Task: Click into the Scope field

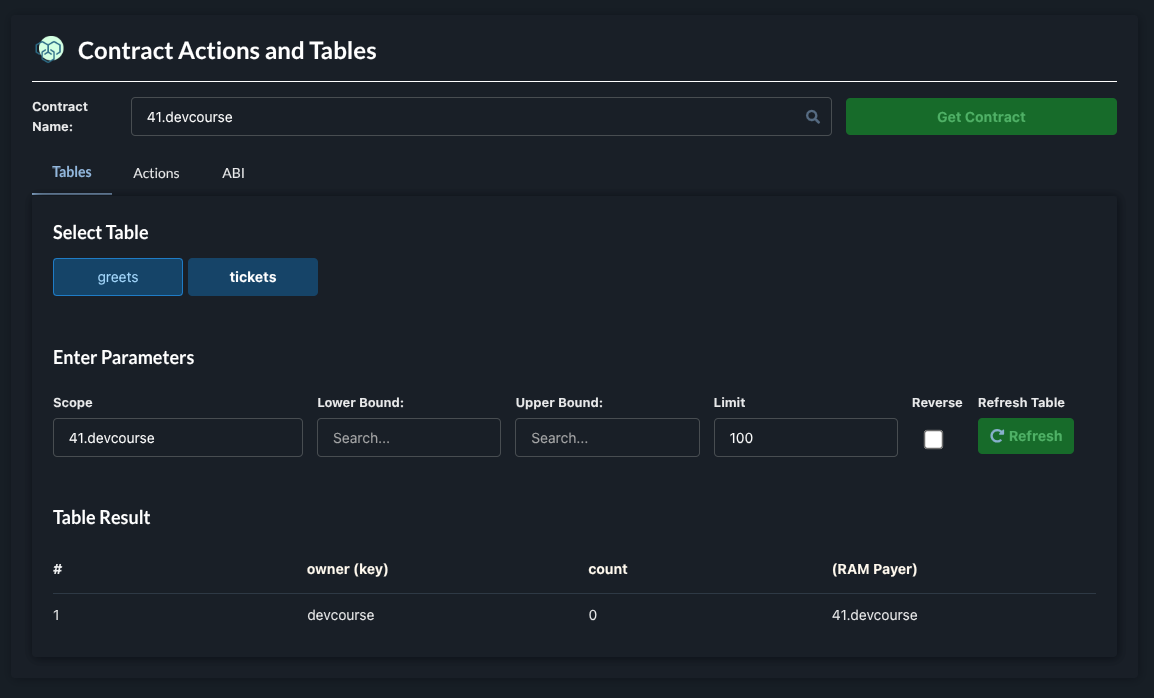Action: click(178, 438)
